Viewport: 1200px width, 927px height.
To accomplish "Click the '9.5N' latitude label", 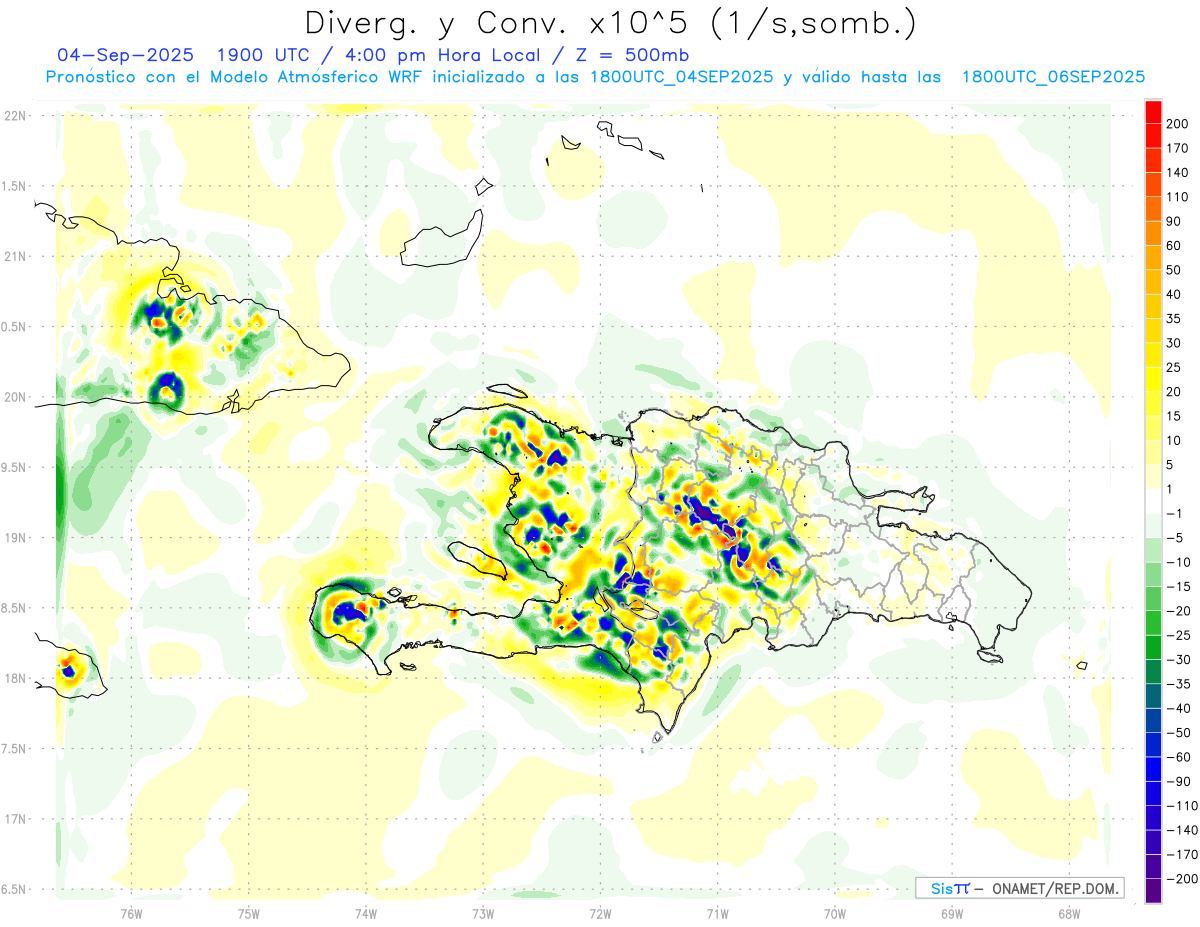I will coord(15,467).
